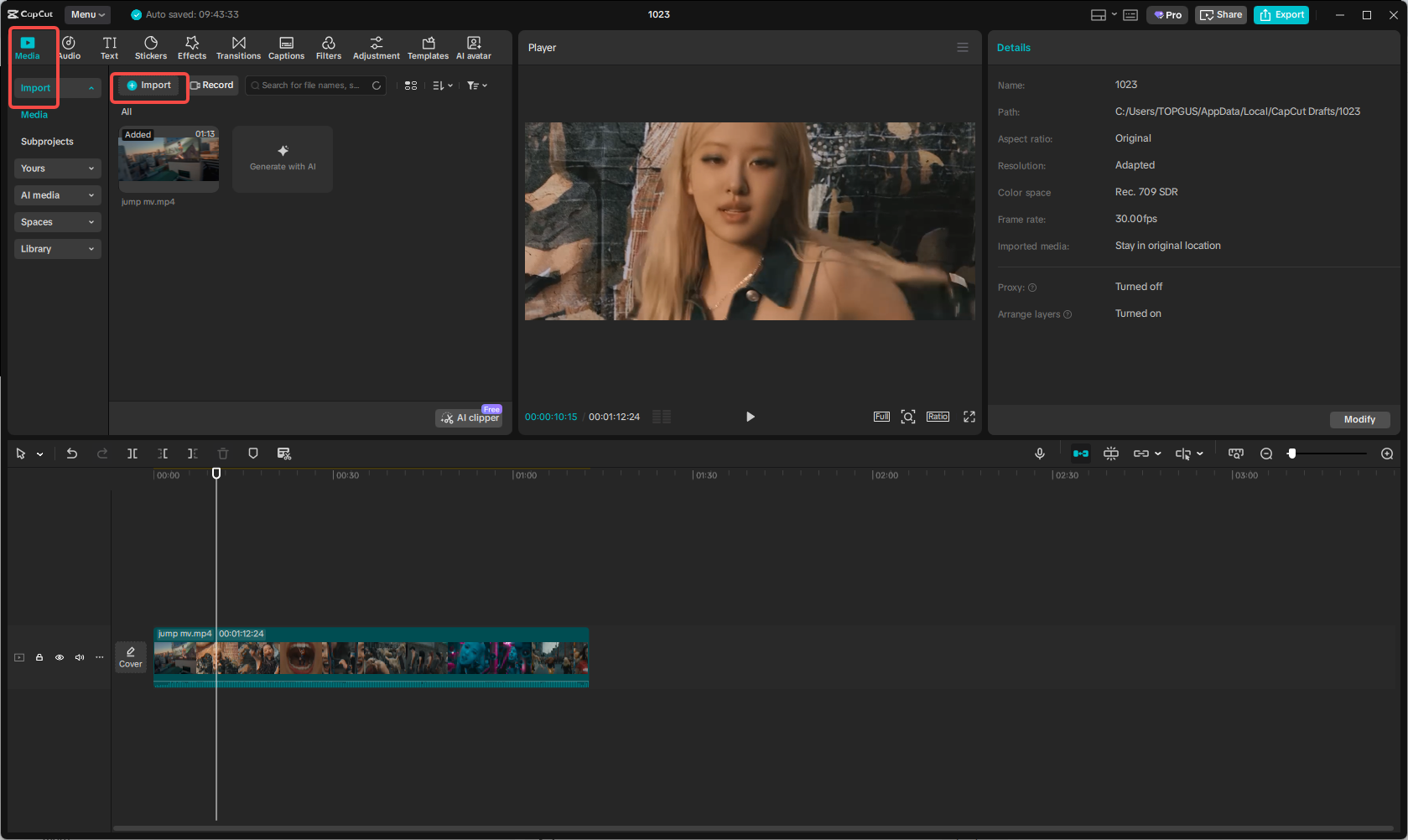Open the Filters panel

pos(328,46)
